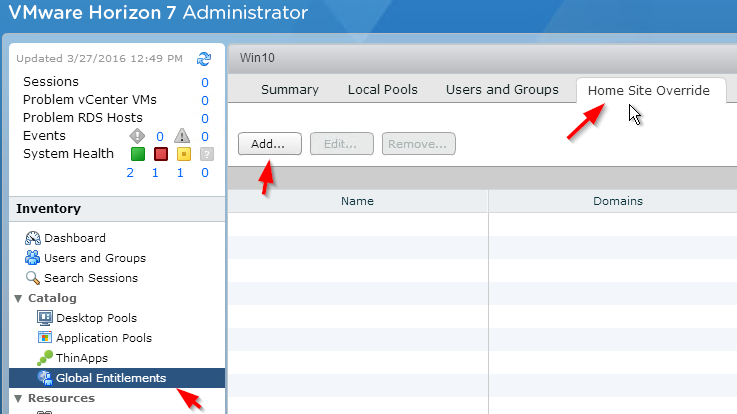Open the Local Pools tab

coord(383,89)
